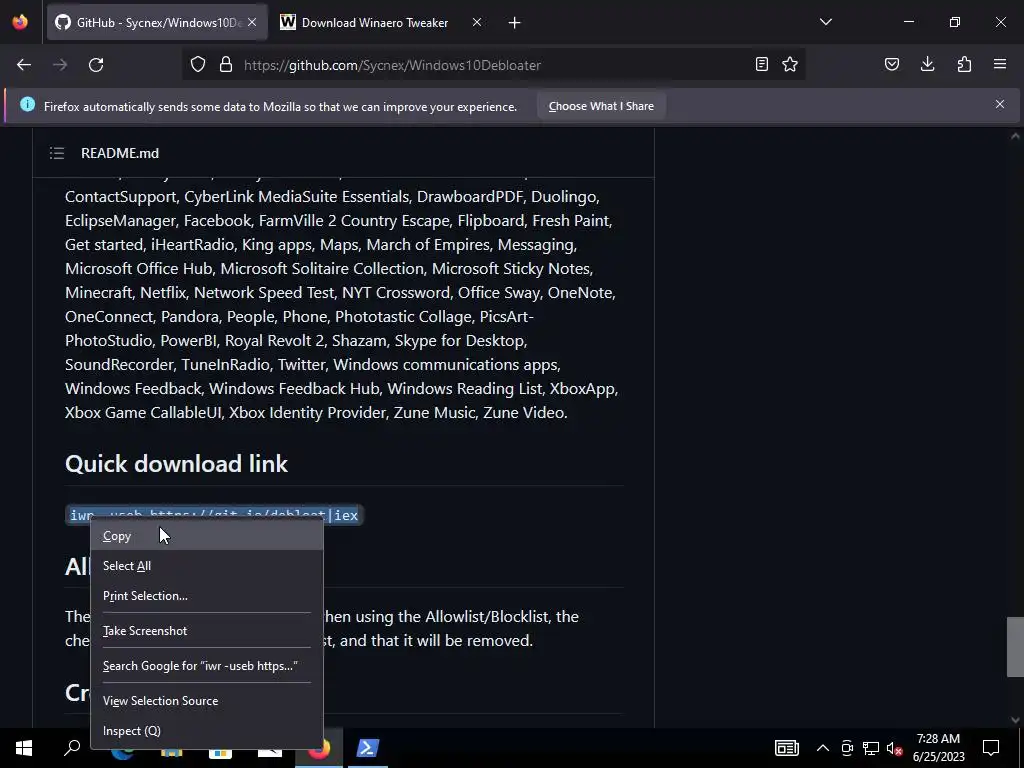Click the text "Zune Video."

(x=525, y=413)
